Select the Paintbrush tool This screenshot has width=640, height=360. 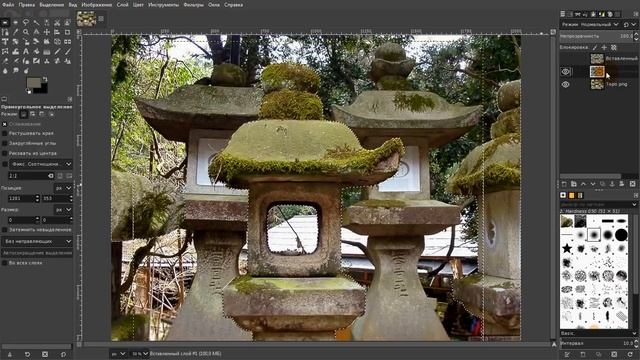(x=67, y=51)
